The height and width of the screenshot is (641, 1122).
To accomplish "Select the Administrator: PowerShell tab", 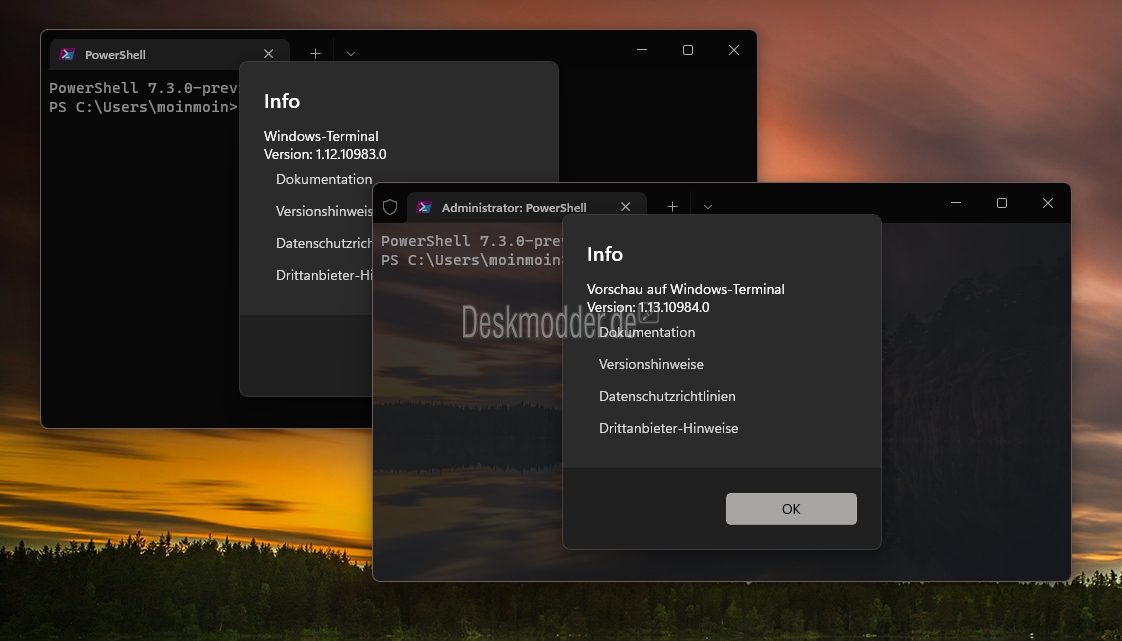I will 527,207.
